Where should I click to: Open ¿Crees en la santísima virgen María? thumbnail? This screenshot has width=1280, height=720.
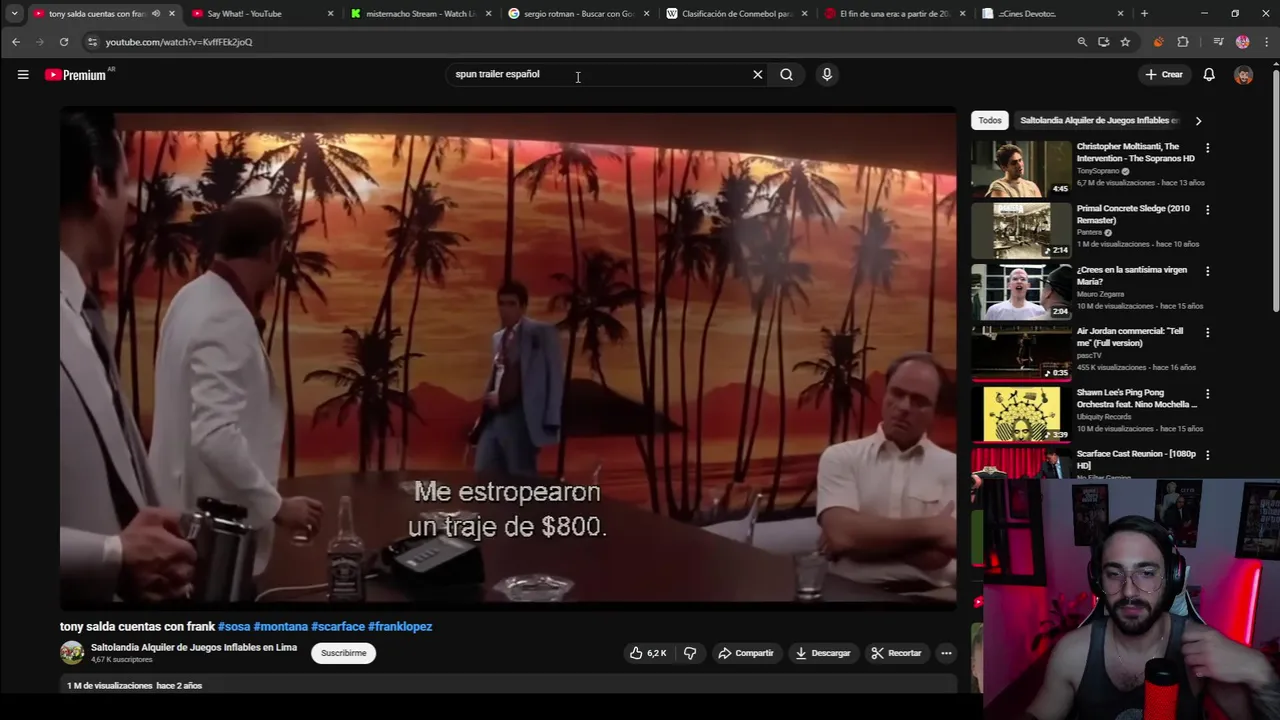(1021, 291)
